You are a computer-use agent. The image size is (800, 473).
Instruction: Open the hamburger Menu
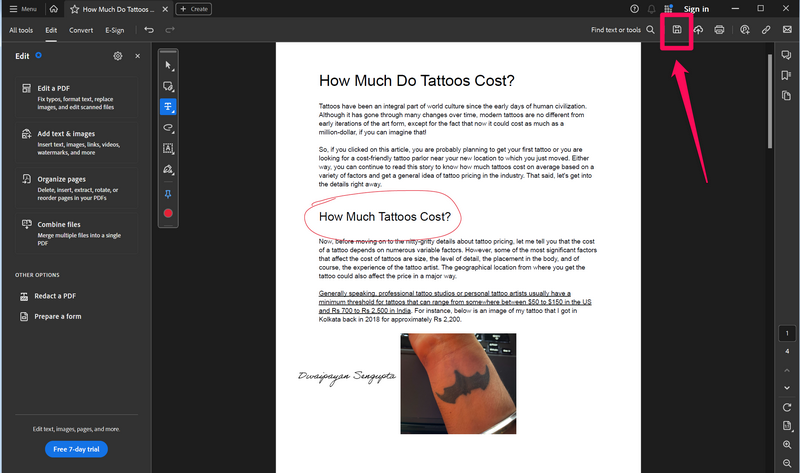[23, 9]
